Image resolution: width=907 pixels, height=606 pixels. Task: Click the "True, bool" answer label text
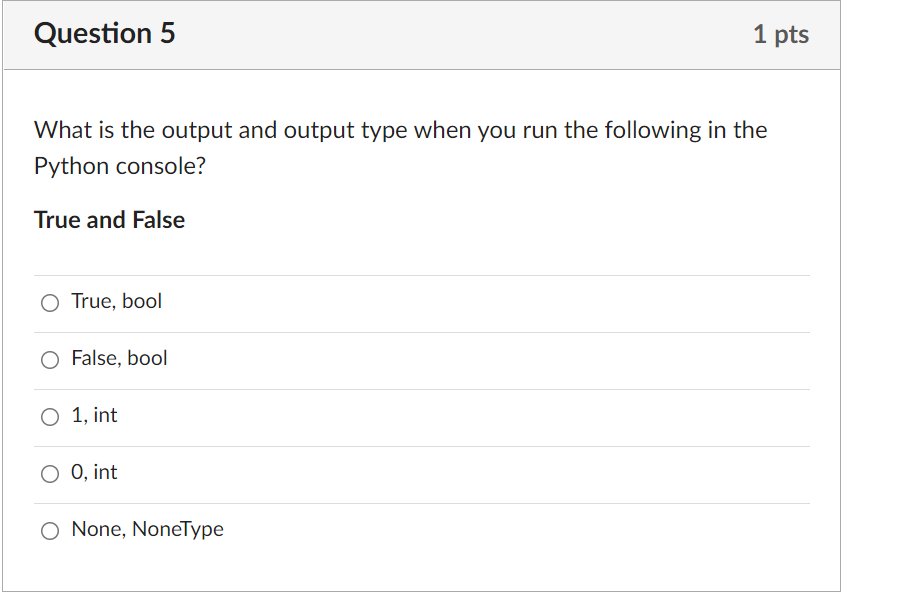(x=116, y=302)
